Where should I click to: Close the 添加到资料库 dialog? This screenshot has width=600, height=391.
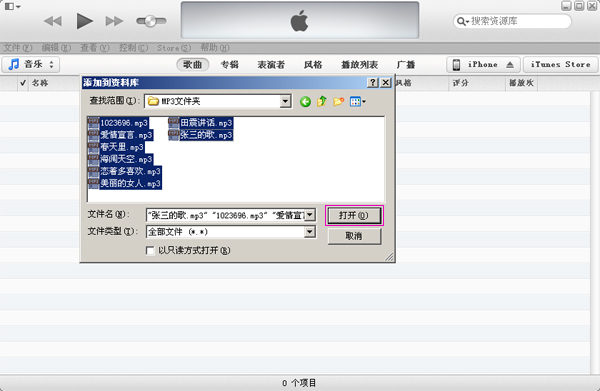[386, 83]
